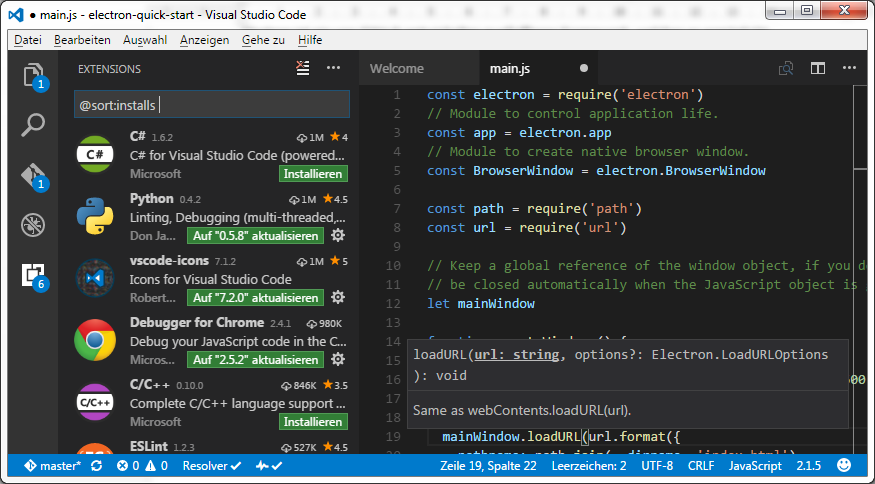Update Python extension to 0.5.8
Screen dimensions: 875x484
[x=256, y=236]
